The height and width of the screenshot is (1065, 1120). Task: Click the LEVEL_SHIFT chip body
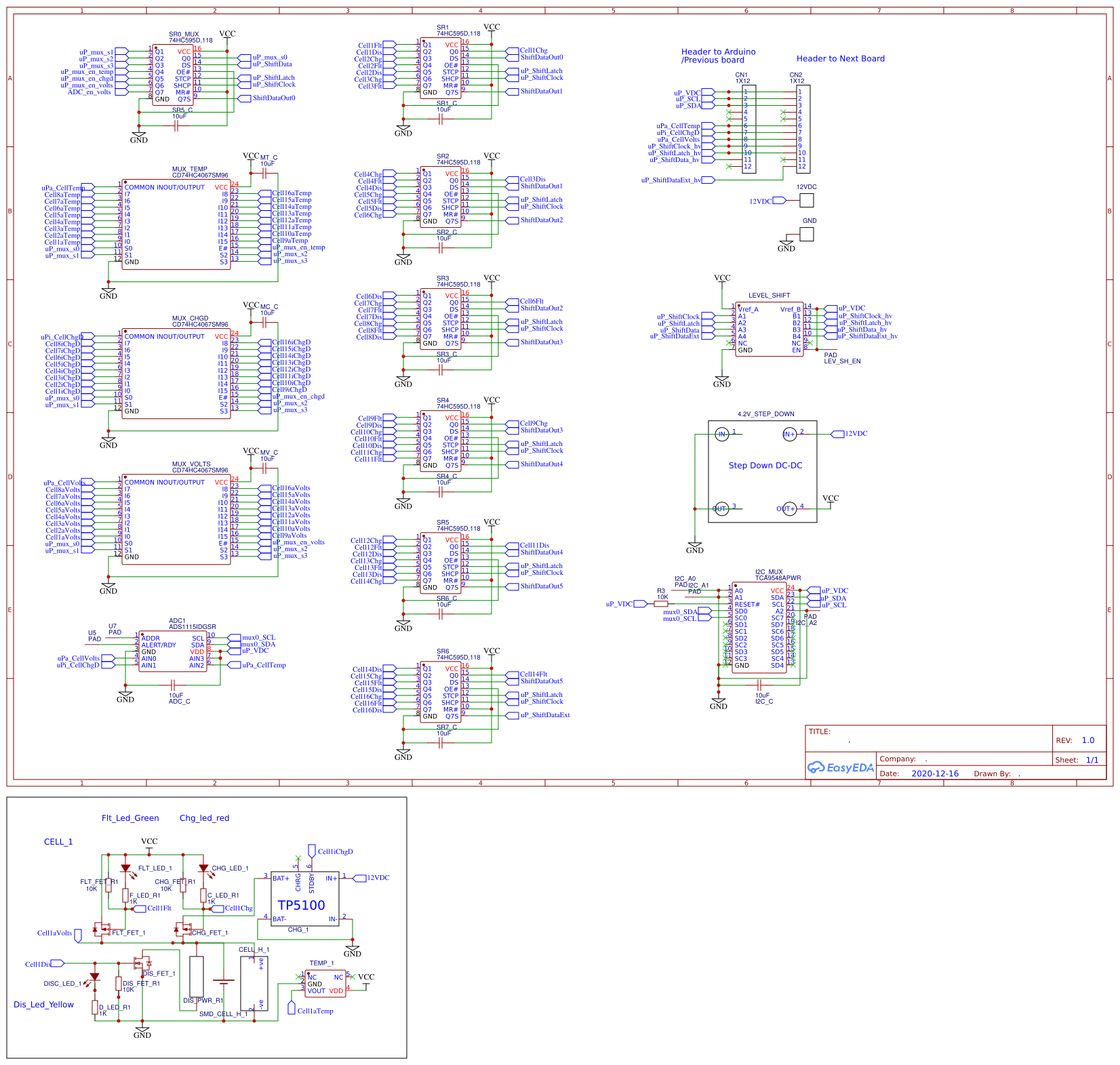[769, 329]
